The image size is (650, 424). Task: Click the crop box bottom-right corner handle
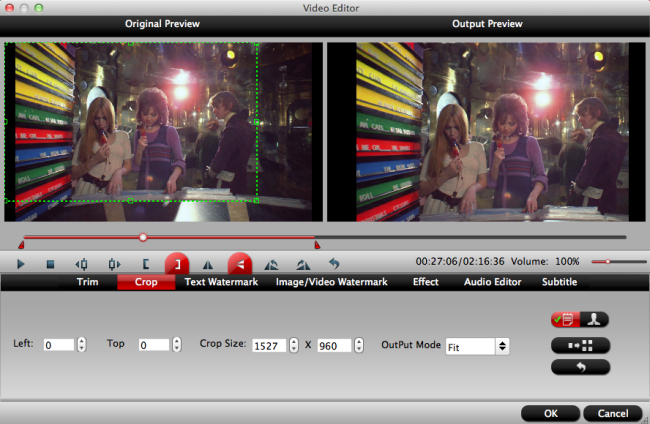coord(257,201)
